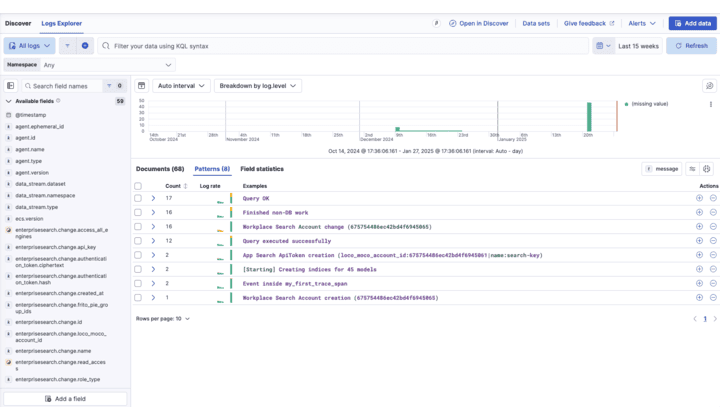Toggle the field list sidebar icon
This screenshot has height=420, width=720.
(11, 86)
